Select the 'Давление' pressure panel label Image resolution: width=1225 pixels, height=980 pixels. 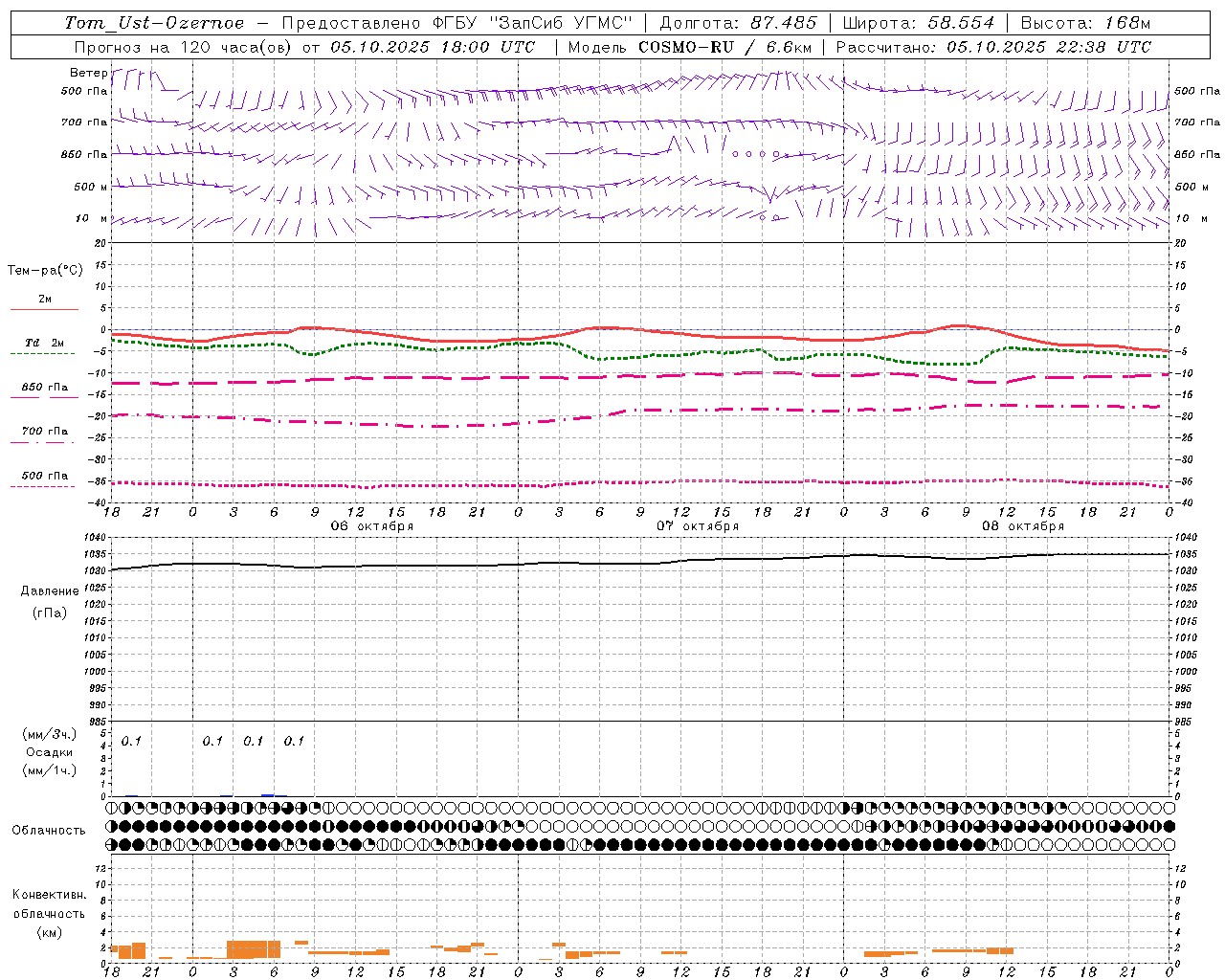(x=50, y=591)
